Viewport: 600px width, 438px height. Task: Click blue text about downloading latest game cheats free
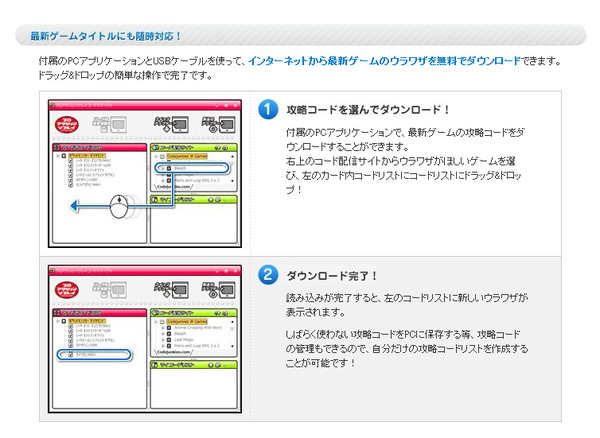pos(385,61)
